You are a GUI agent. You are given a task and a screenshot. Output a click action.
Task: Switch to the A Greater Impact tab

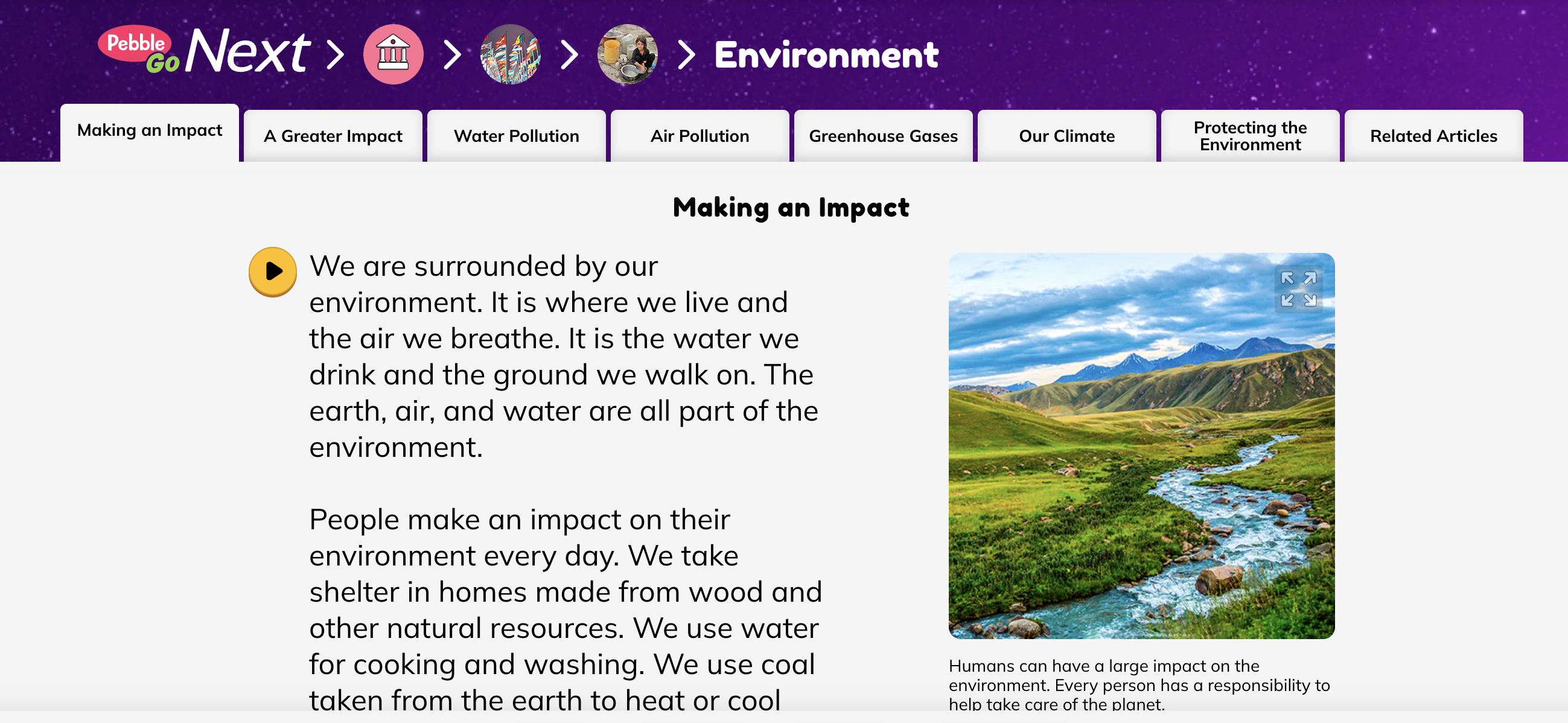[x=333, y=136]
